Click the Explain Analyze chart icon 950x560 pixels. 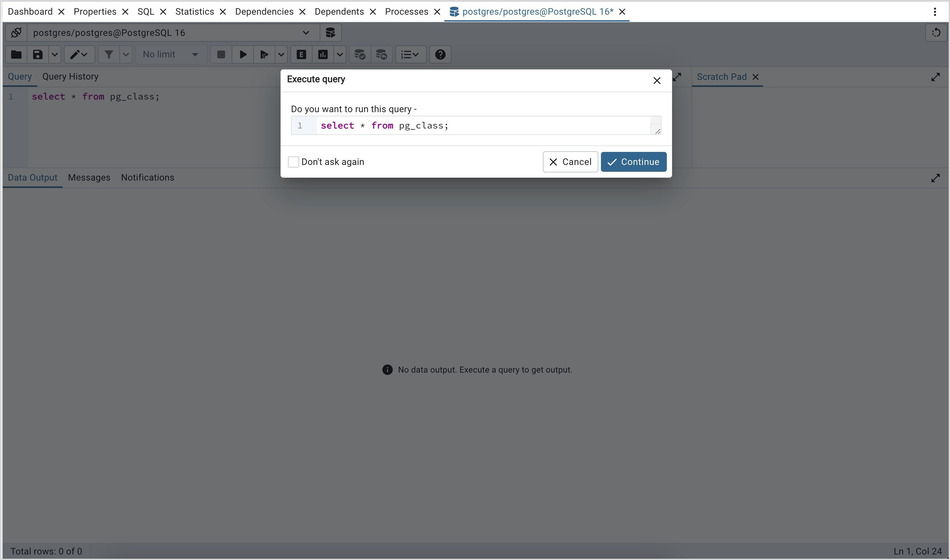[323, 55]
